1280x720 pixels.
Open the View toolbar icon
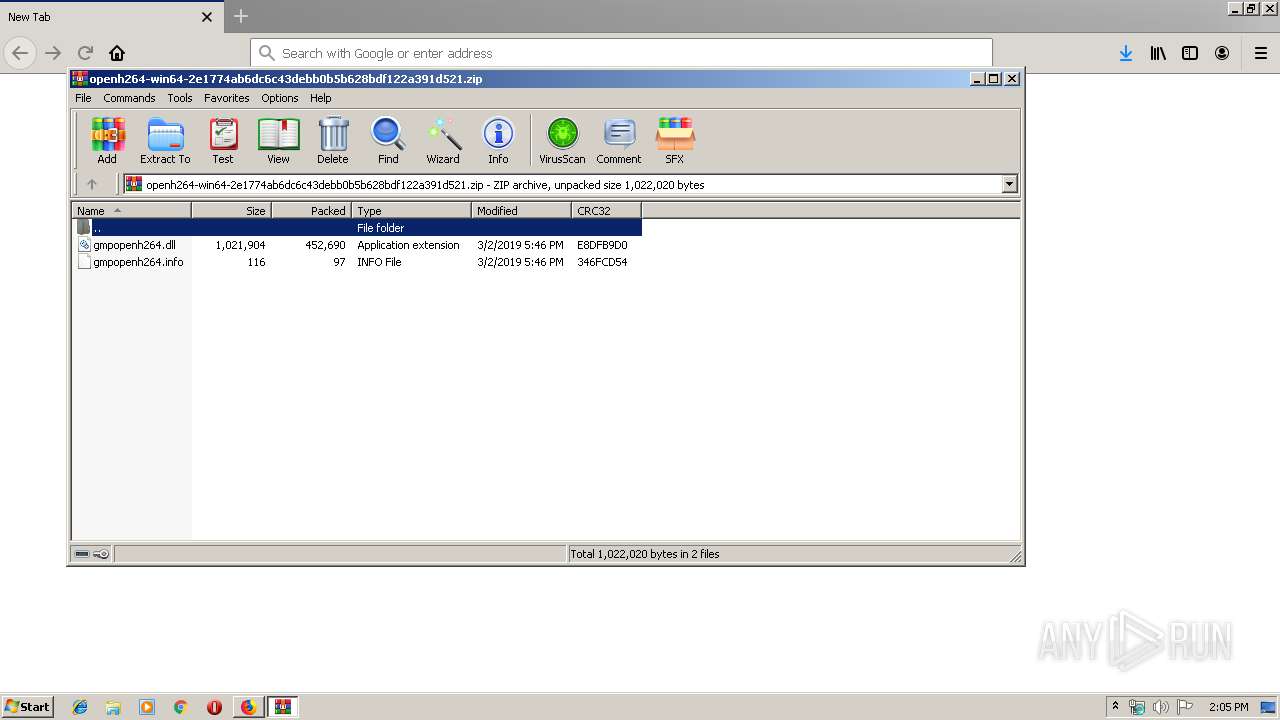[278, 140]
